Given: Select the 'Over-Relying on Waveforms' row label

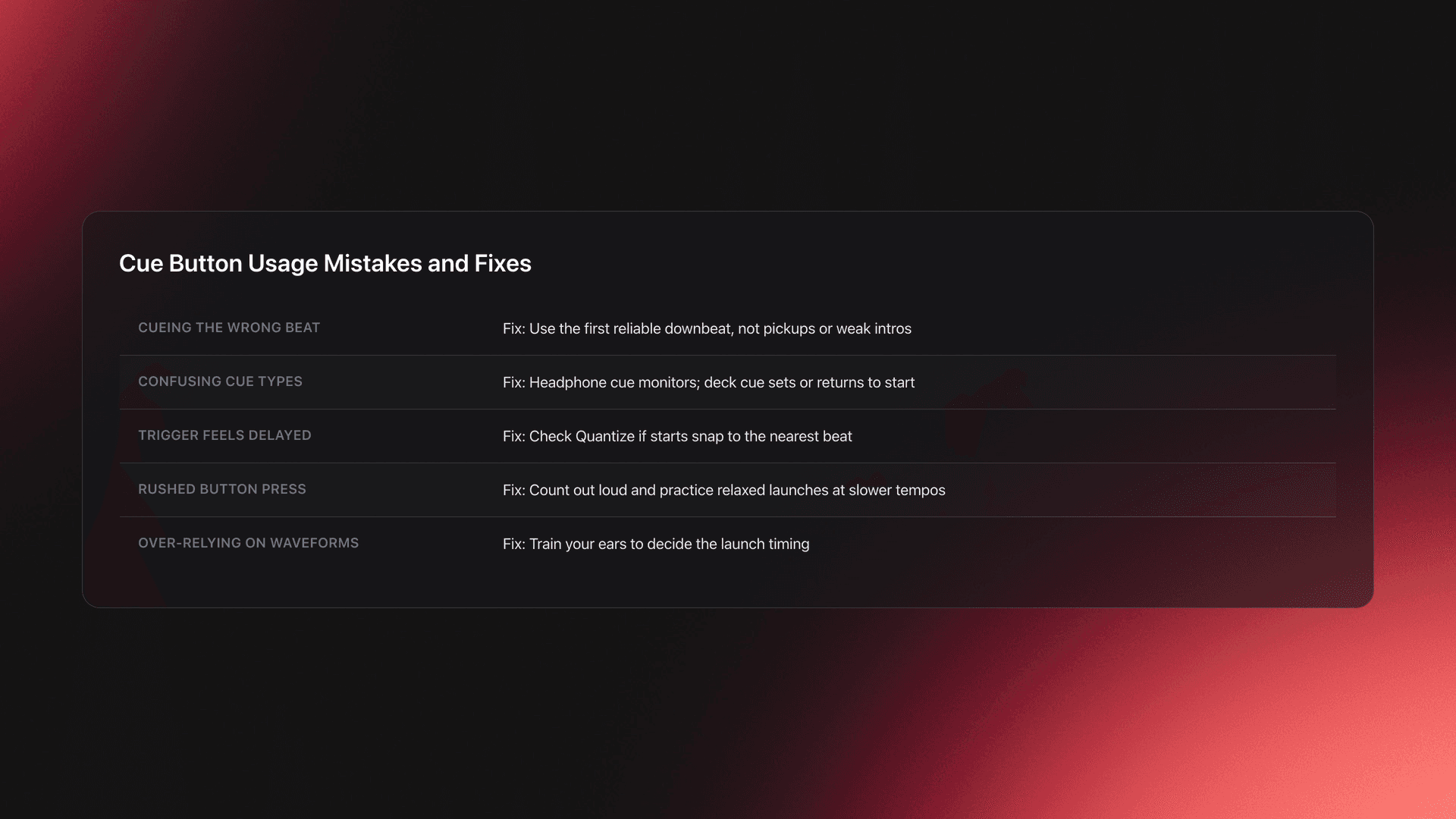Looking at the screenshot, I should [248, 543].
